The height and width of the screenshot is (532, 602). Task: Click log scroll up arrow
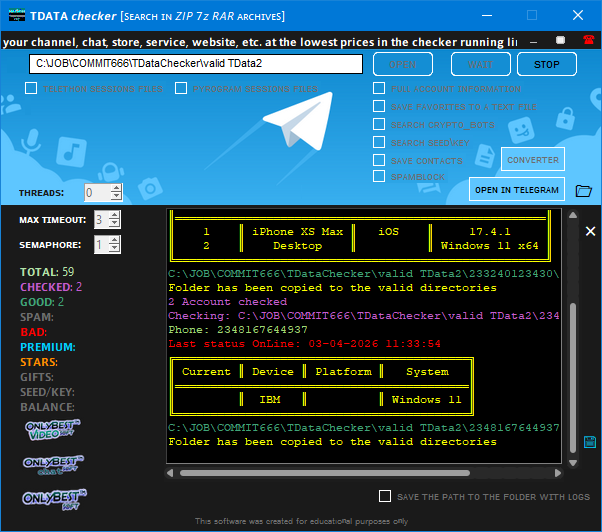pos(573,215)
